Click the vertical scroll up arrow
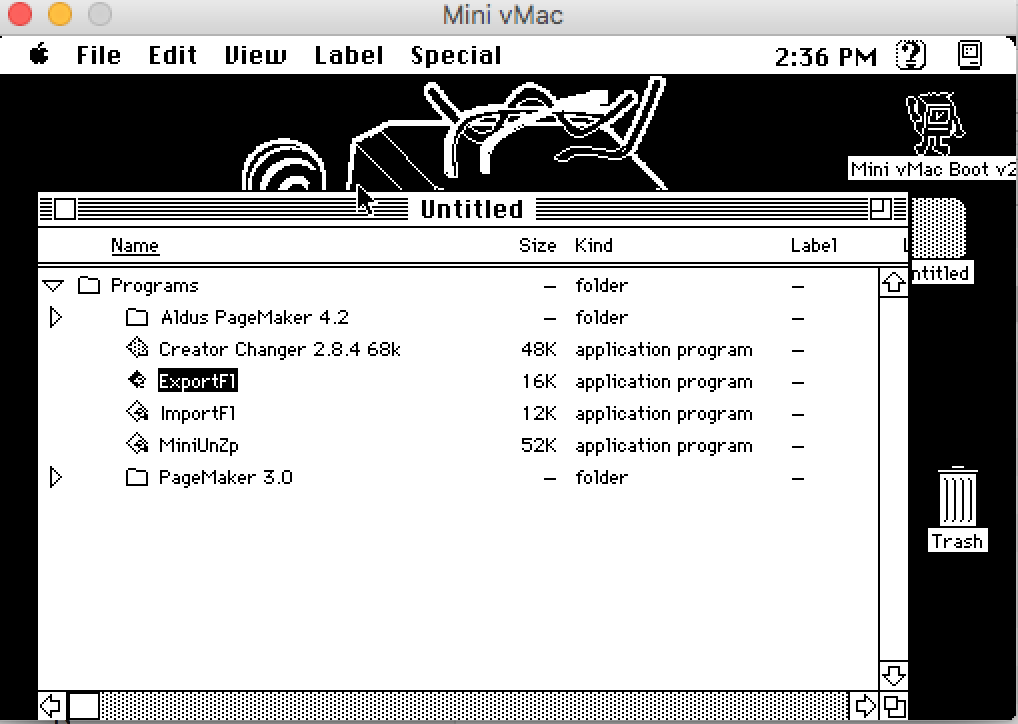 pyautogui.click(x=894, y=282)
